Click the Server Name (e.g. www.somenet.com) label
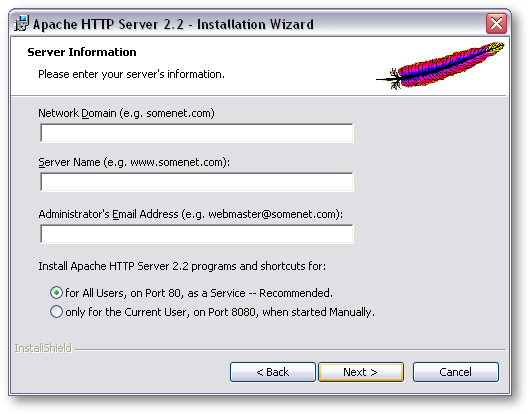The height and width of the screenshot is (414, 530). pyautogui.click(x=134, y=162)
